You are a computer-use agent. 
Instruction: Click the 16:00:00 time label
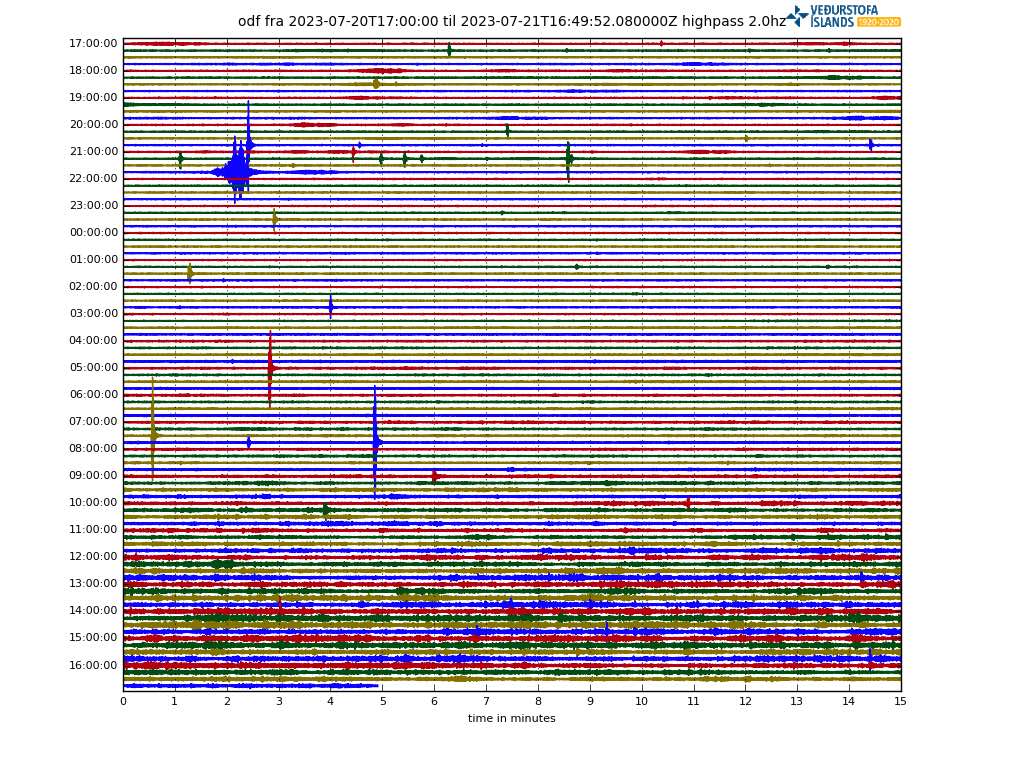click(93, 665)
